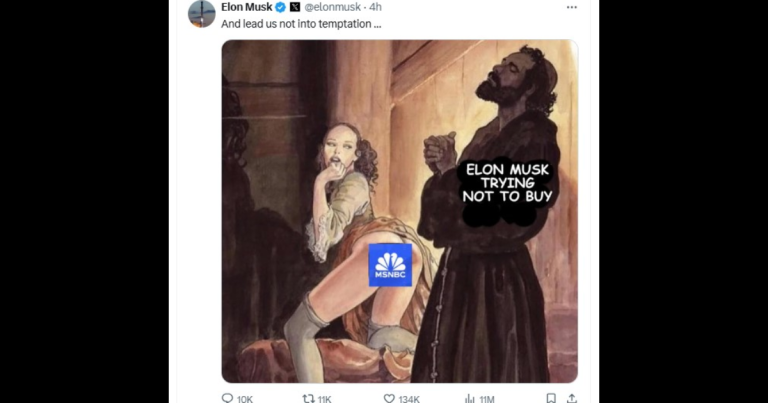Click the blue verified checkmark badge
This screenshot has height=403, width=768.
281,7
